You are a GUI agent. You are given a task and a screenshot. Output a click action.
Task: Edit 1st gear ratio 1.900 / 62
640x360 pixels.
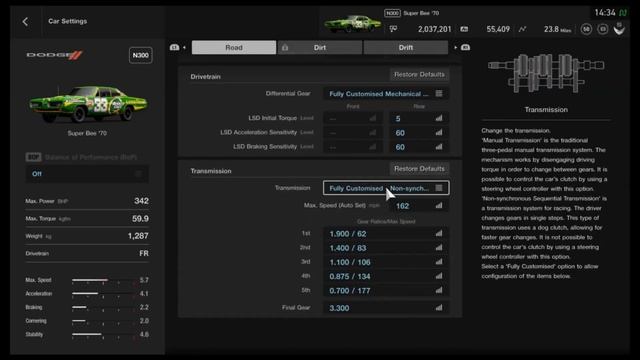click(386, 233)
